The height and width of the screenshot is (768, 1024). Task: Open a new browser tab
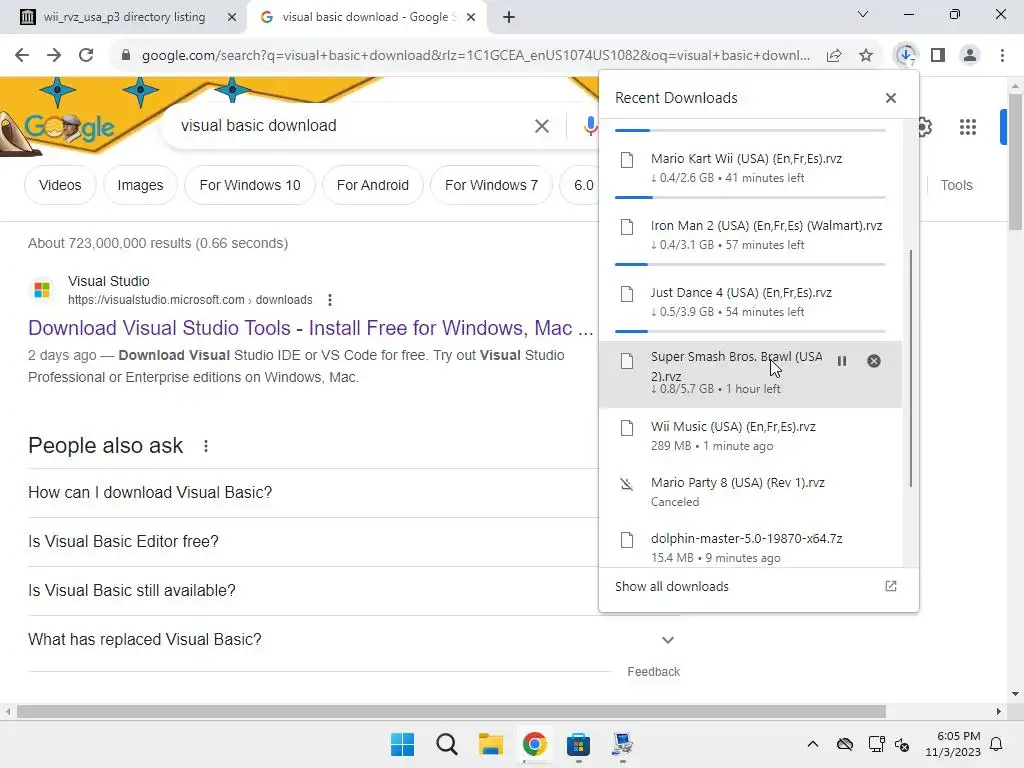coord(509,17)
